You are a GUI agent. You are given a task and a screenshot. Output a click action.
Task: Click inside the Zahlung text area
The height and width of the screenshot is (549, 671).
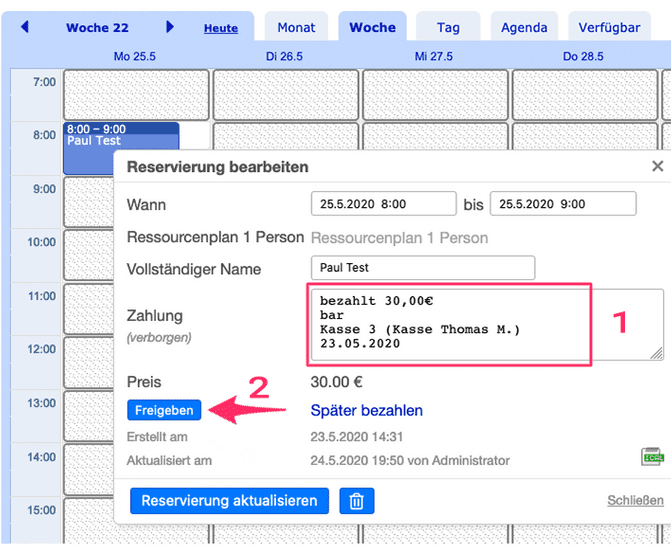tap(487, 324)
